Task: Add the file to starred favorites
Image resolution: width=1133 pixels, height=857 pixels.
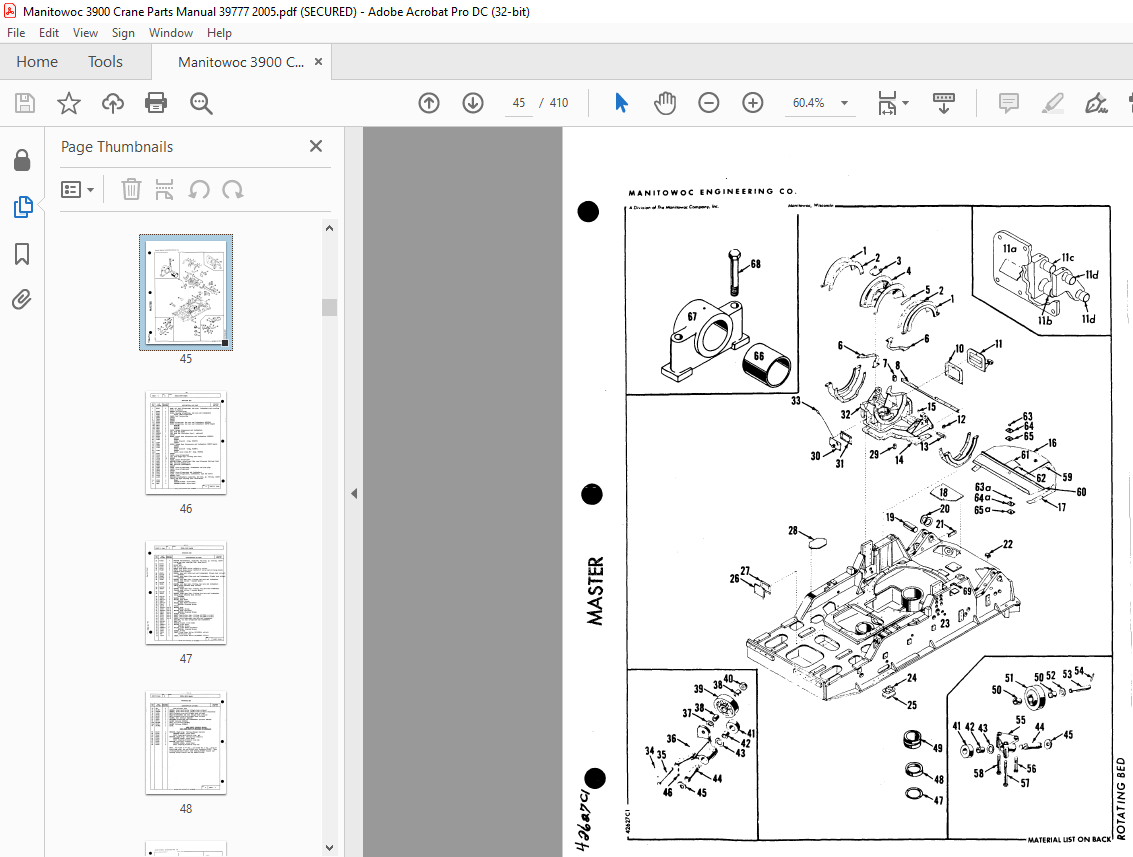Action: click(x=69, y=103)
